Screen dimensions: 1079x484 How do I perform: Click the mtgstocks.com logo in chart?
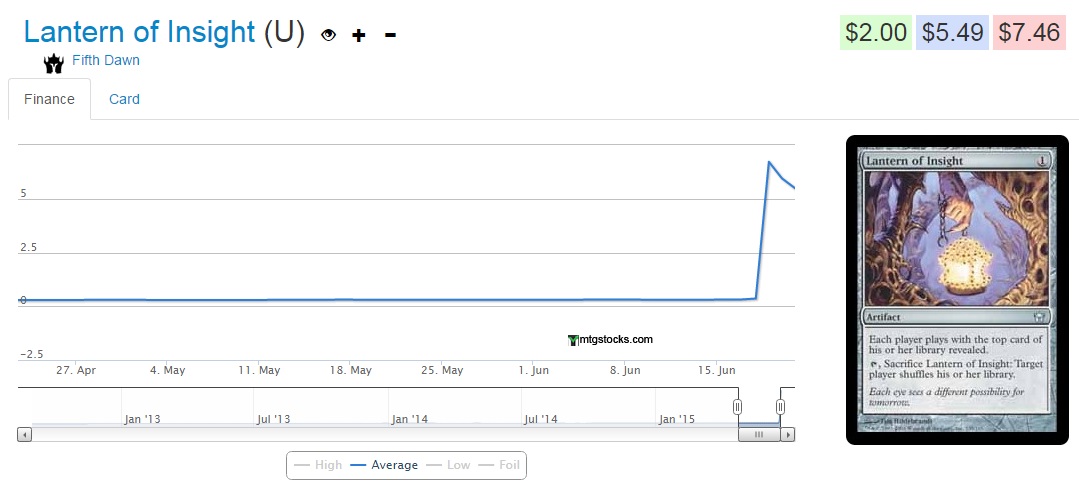tap(609, 339)
